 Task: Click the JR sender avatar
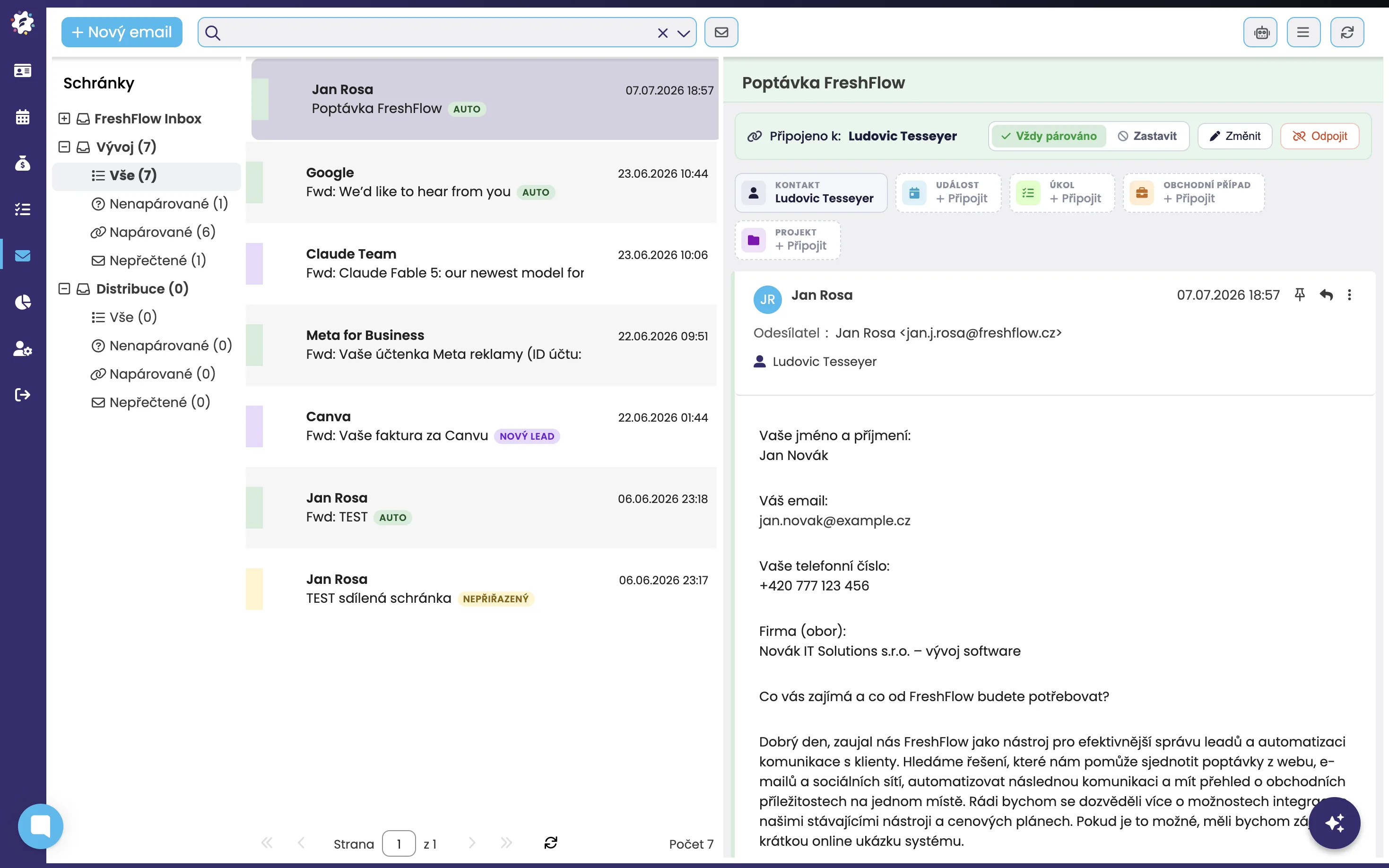pyautogui.click(x=767, y=300)
